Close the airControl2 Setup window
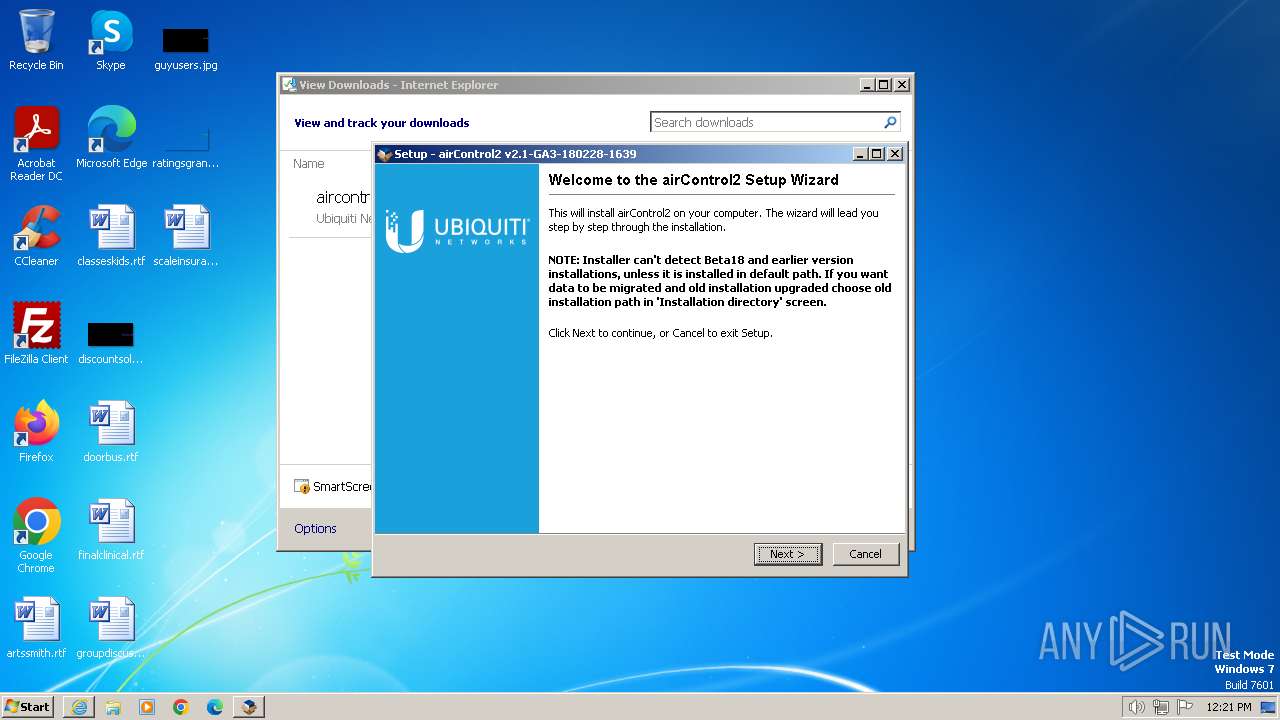The height and width of the screenshot is (720, 1280). click(x=895, y=154)
